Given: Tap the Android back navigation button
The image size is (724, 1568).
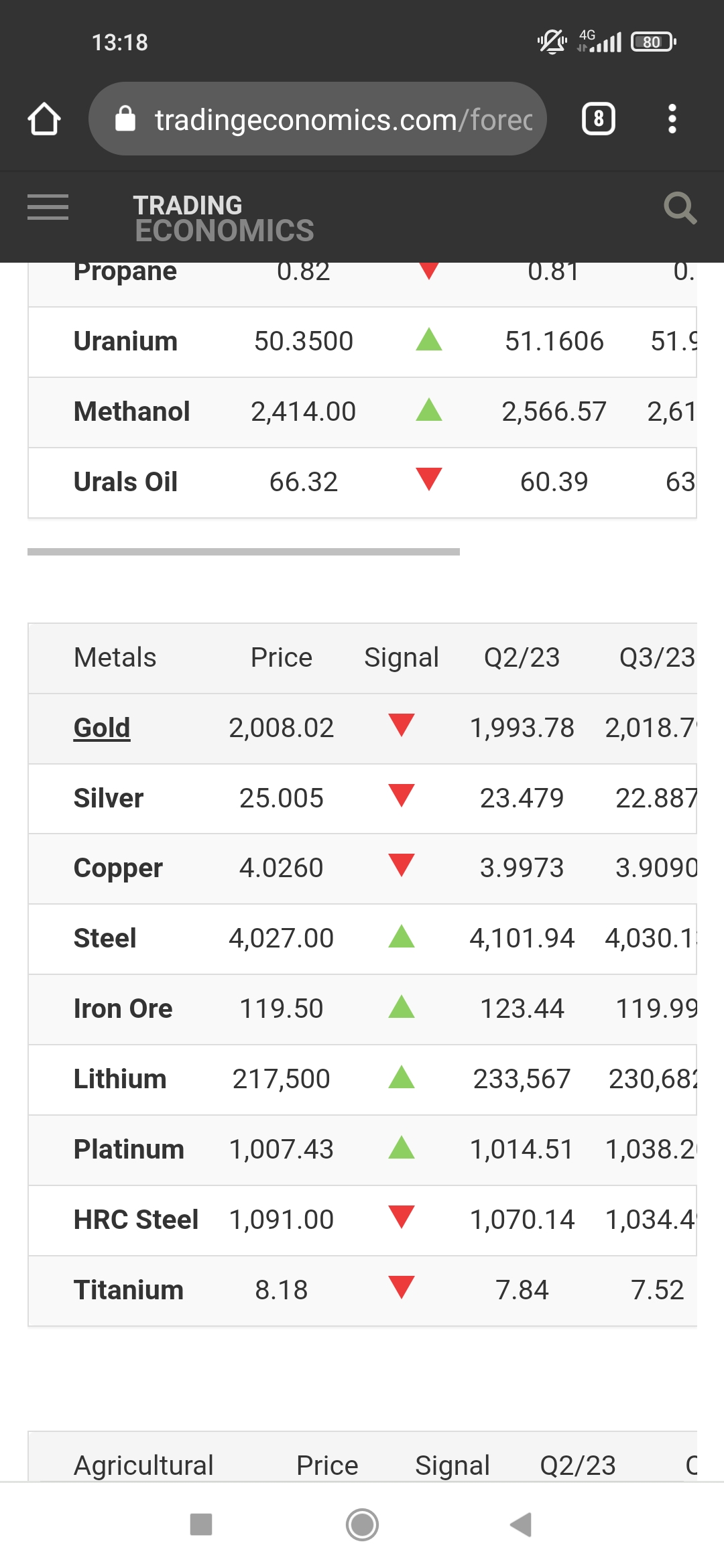Looking at the screenshot, I should 521,1524.
